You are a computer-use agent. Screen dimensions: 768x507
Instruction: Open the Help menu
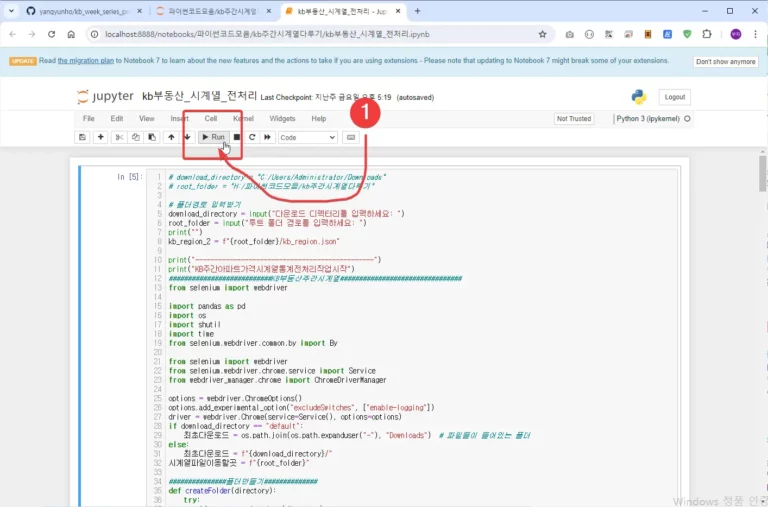tap(319, 119)
